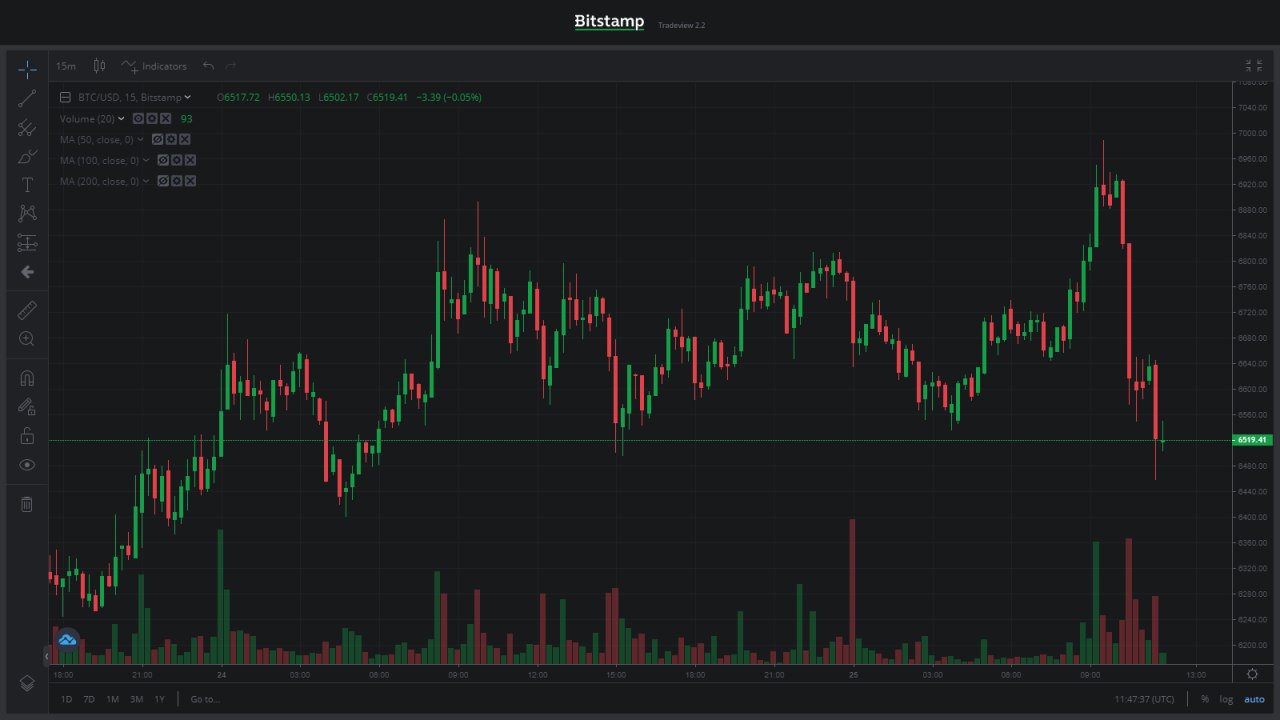The height and width of the screenshot is (720, 1280).
Task: Select the trend line drawing tool
Action: point(27,97)
